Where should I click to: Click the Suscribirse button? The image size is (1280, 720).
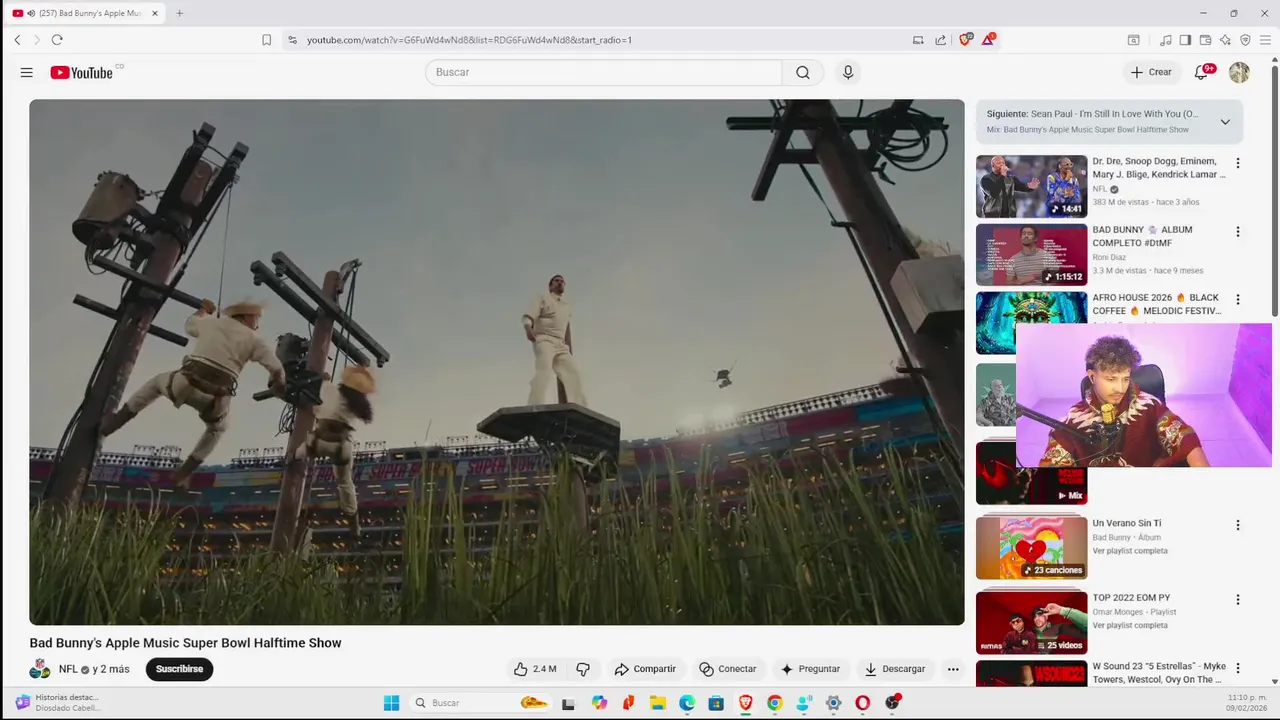click(179, 669)
